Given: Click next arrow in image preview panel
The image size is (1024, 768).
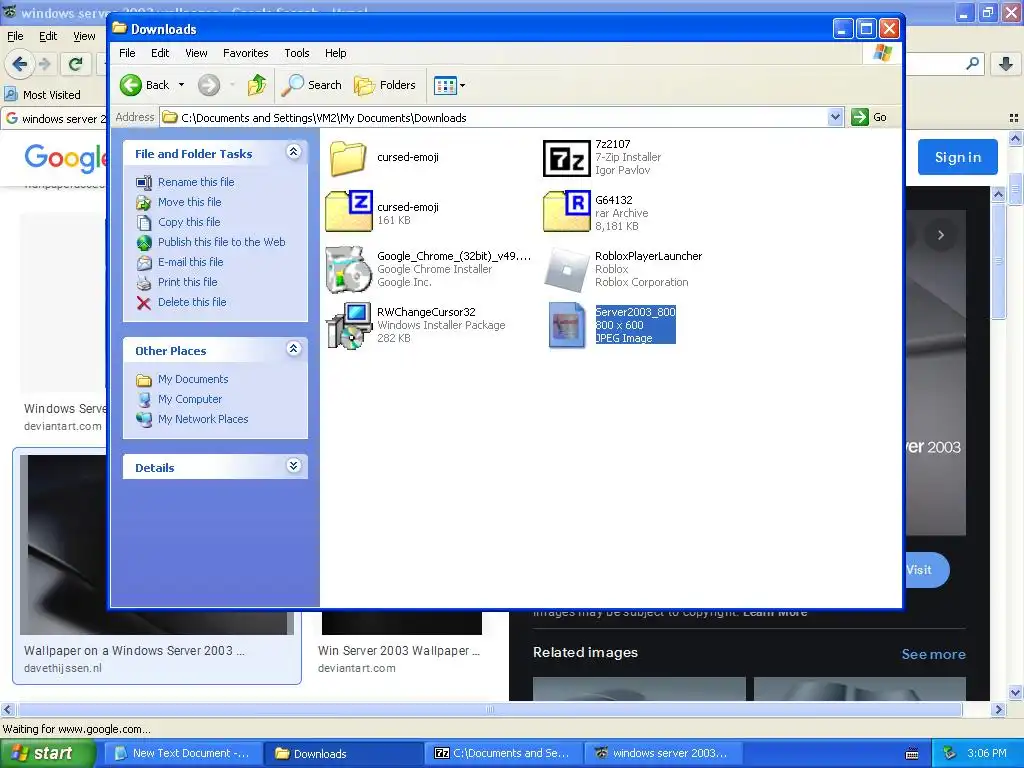Looking at the screenshot, I should [x=940, y=235].
